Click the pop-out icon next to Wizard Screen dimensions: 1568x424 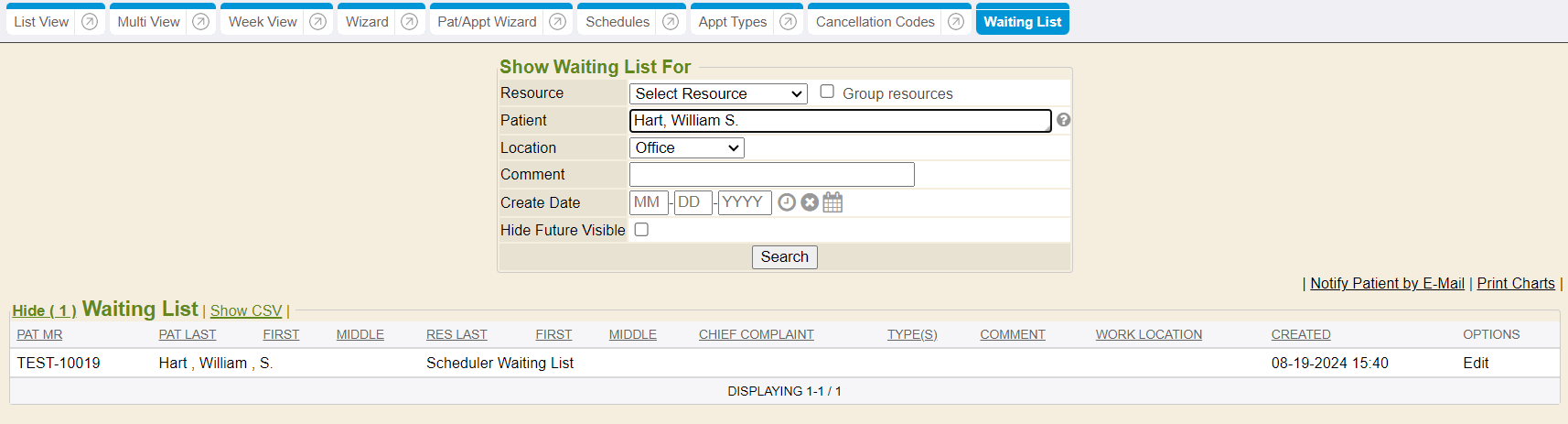410,22
